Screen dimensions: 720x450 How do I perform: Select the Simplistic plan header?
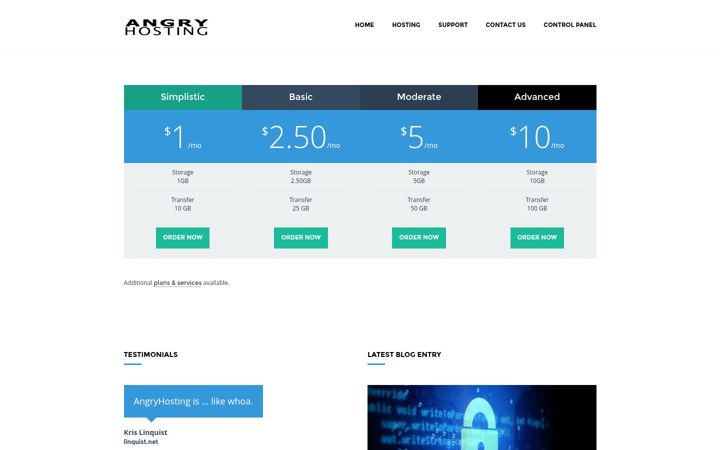coord(183,97)
